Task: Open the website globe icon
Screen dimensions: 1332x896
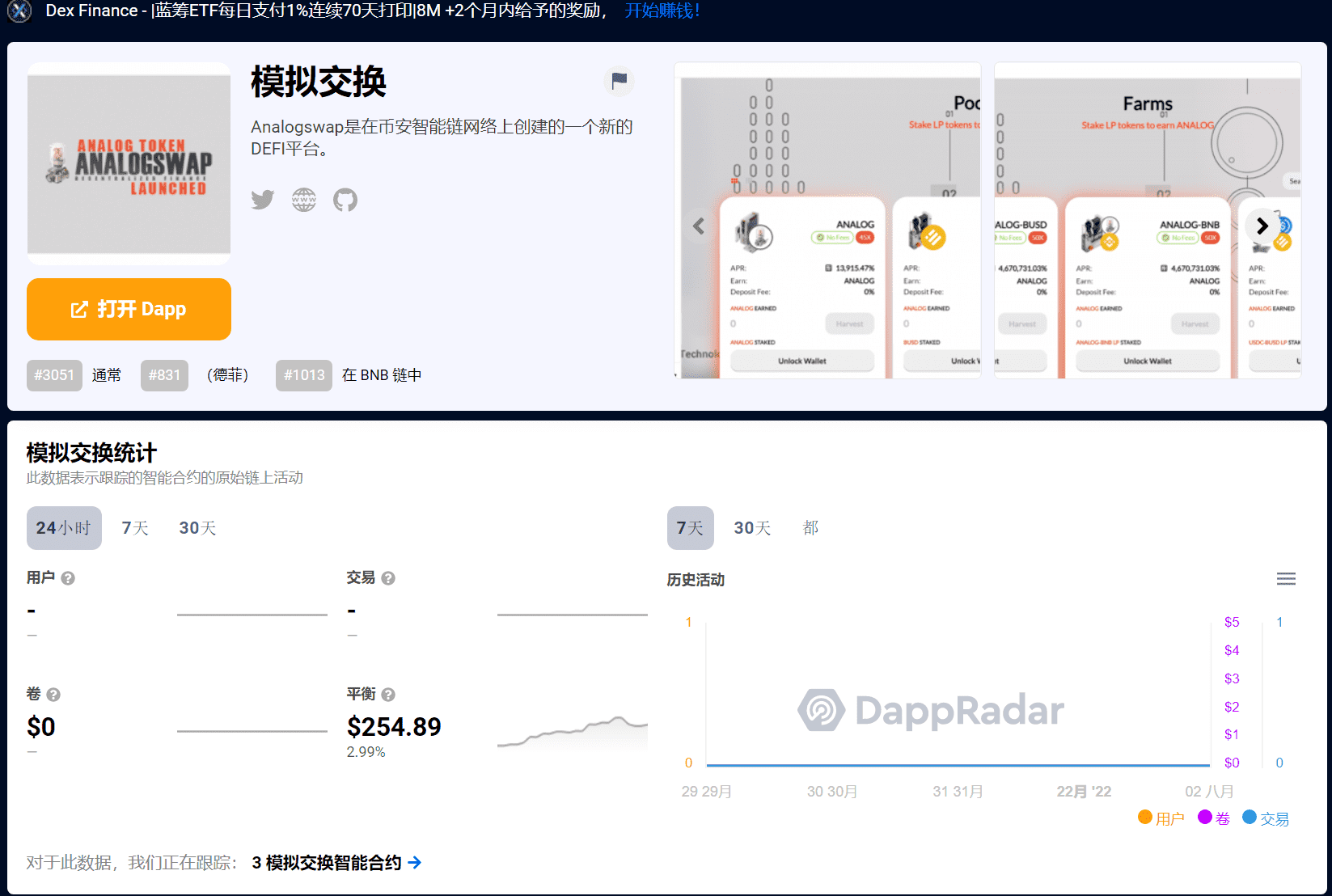Action: [304, 200]
